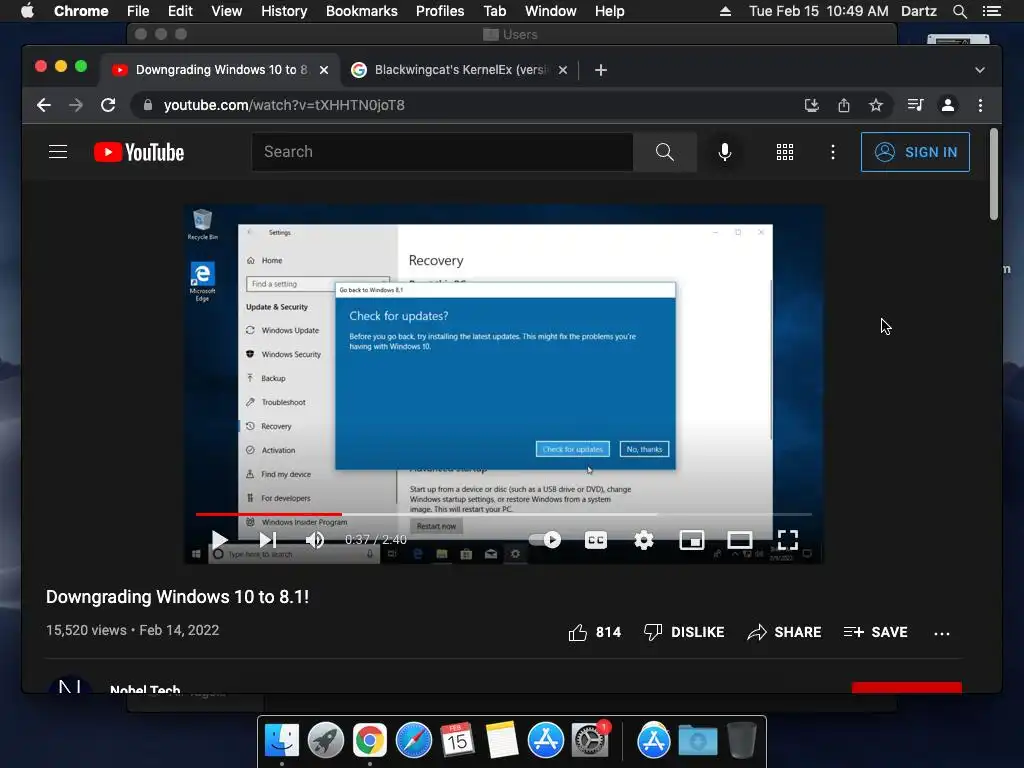This screenshot has width=1024, height=768.
Task: Toggle closed captions
Action: [x=596, y=540]
